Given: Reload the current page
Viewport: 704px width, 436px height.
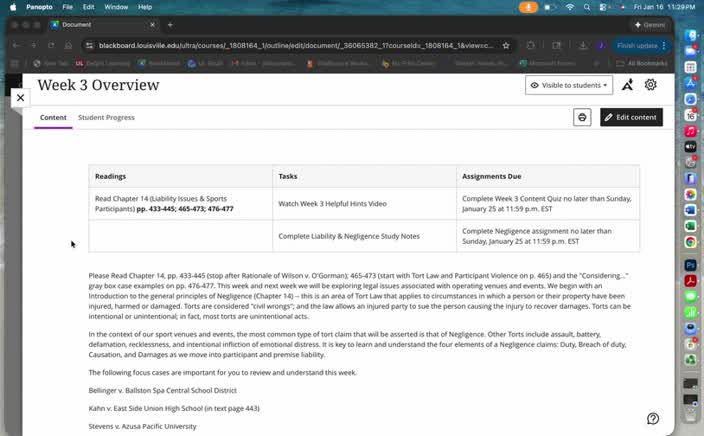Looking at the screenshot, I should [51, 45].
